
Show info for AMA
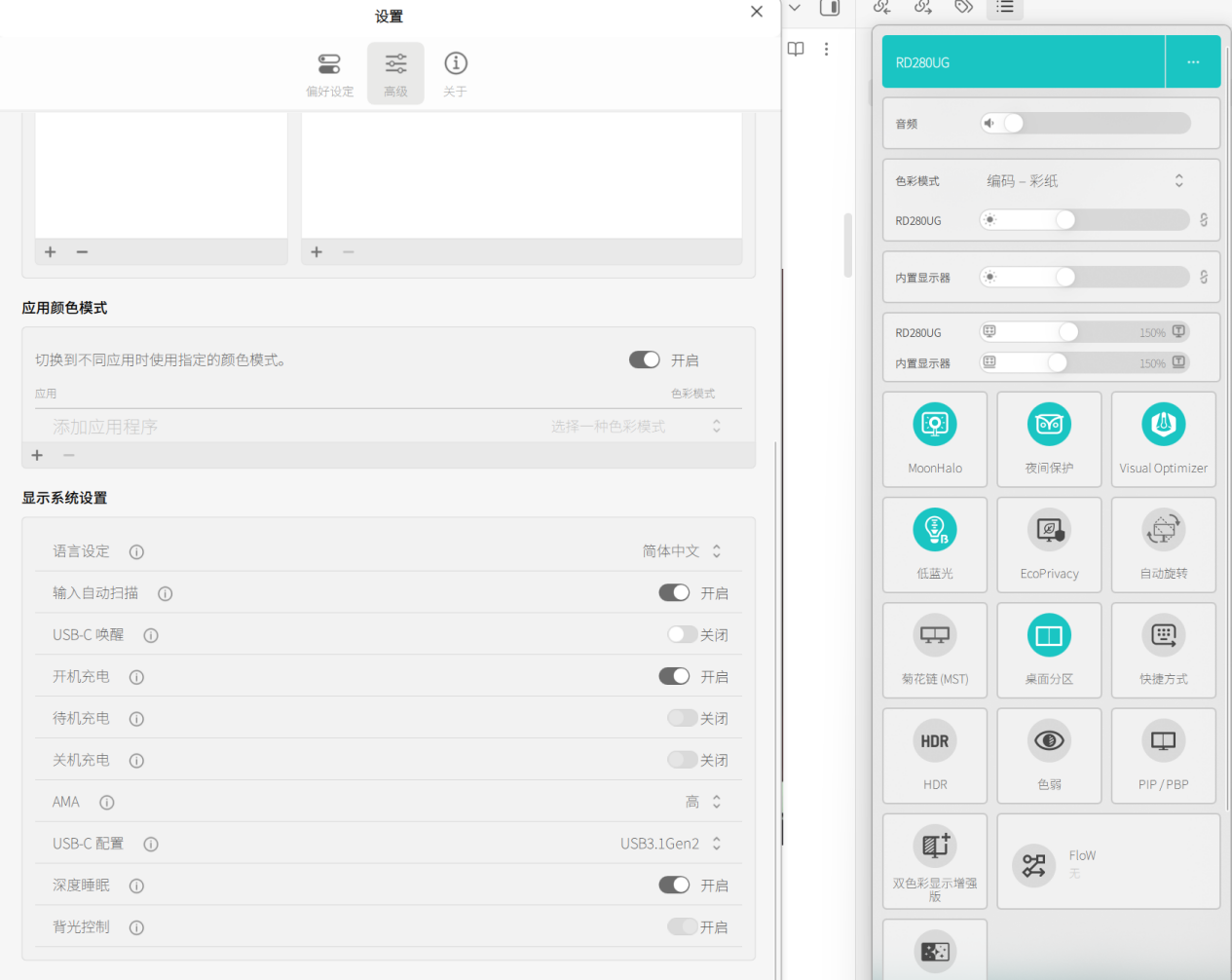(107, 803)
